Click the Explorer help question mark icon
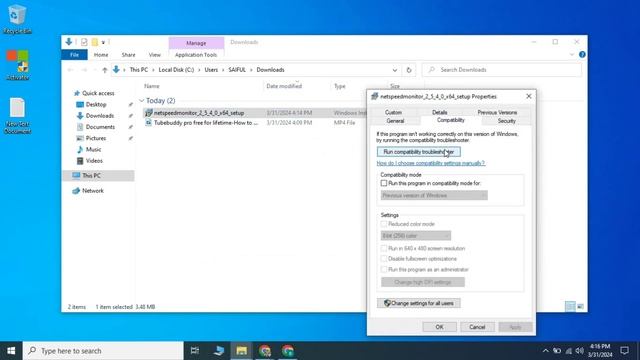This screenshot has width=640, height=360. [582, 55]
